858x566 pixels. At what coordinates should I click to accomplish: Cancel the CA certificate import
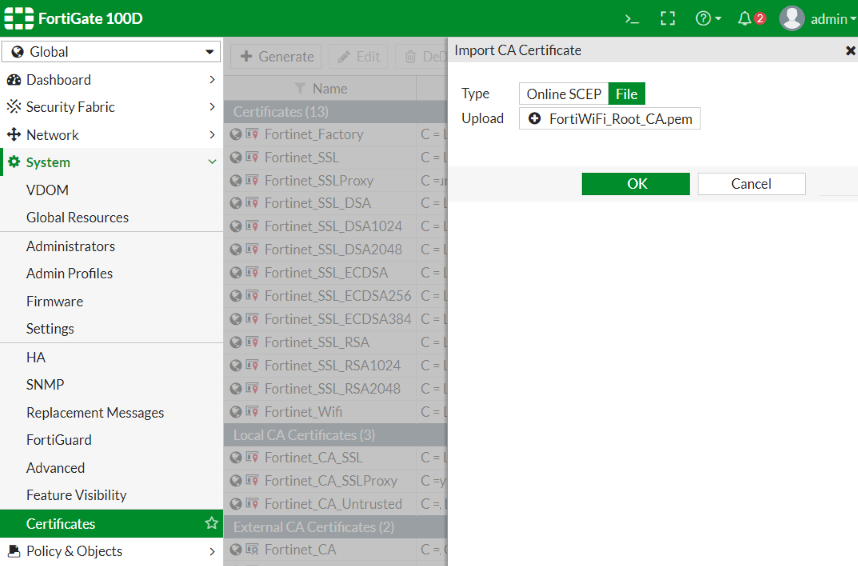click(x=751, y=184)
